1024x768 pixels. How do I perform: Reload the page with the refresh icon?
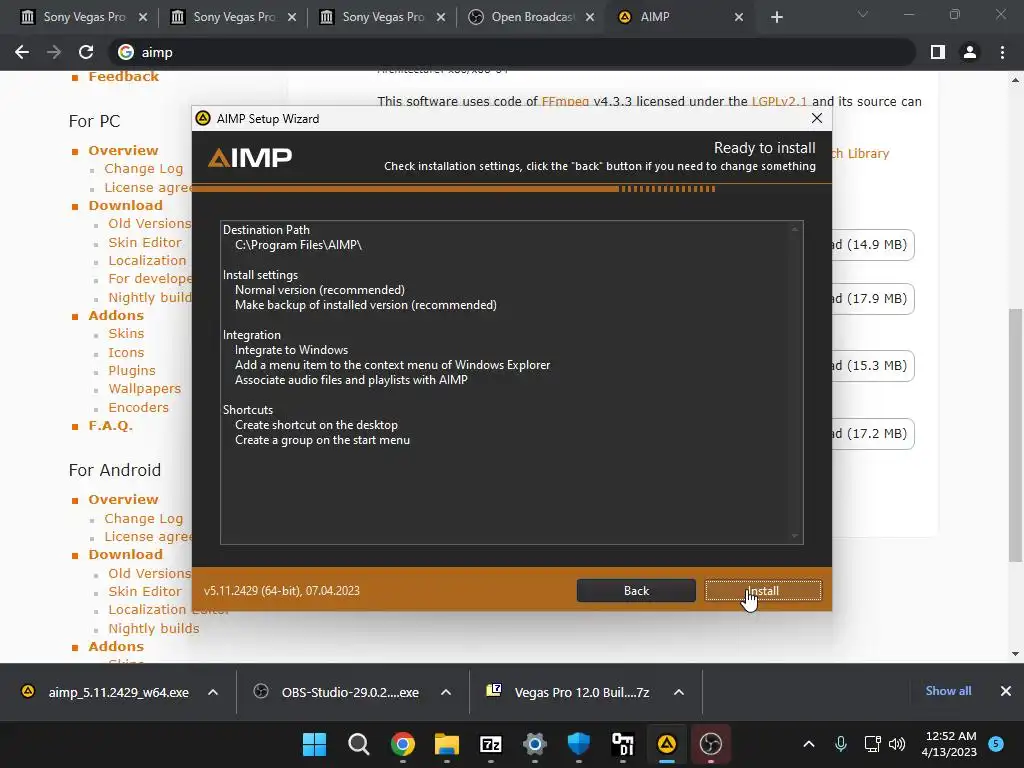[86, 52]
